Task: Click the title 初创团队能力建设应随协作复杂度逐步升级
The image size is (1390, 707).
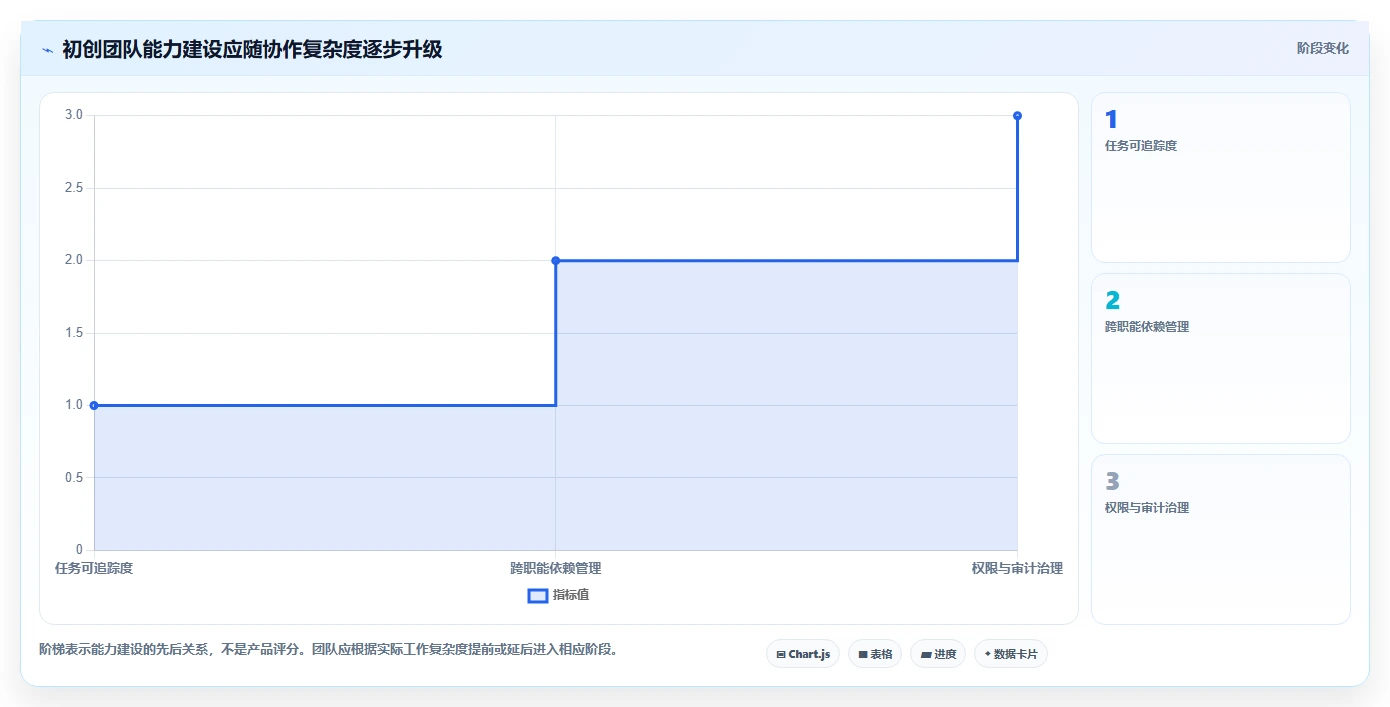Action: (x=252, y=49)
